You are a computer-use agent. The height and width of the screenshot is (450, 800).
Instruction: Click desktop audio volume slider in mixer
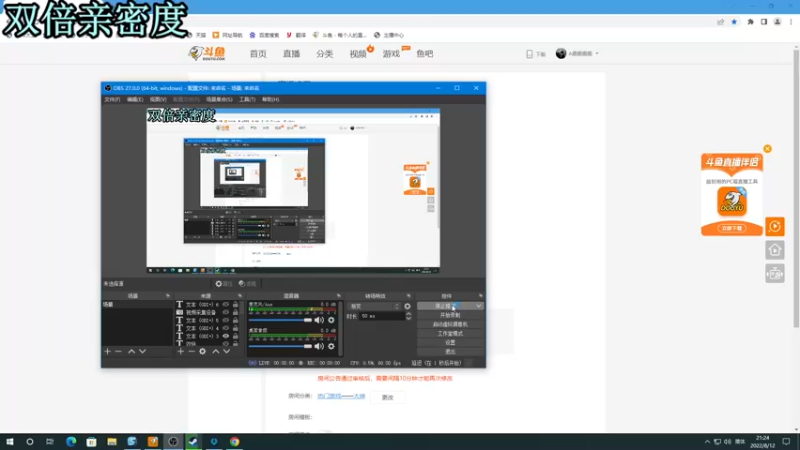pos(280,346)
